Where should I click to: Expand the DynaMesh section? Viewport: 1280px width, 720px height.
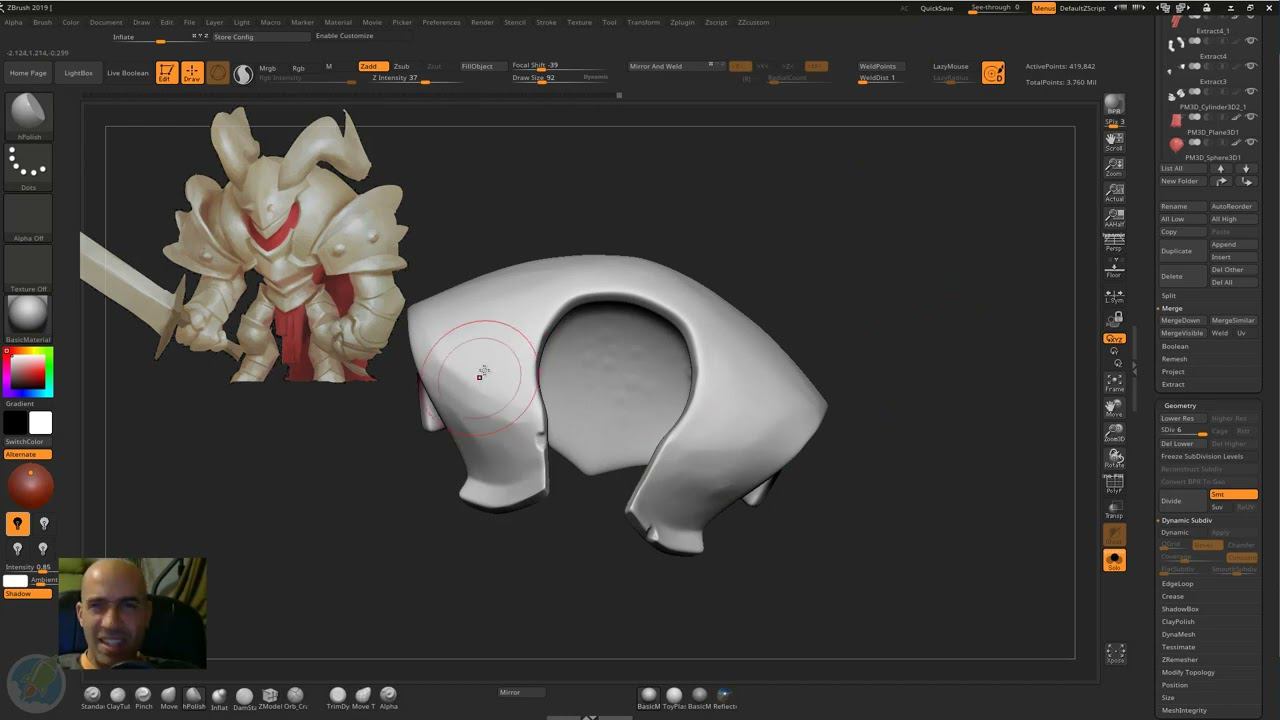pyautogui.click(x=1178, y=634)
